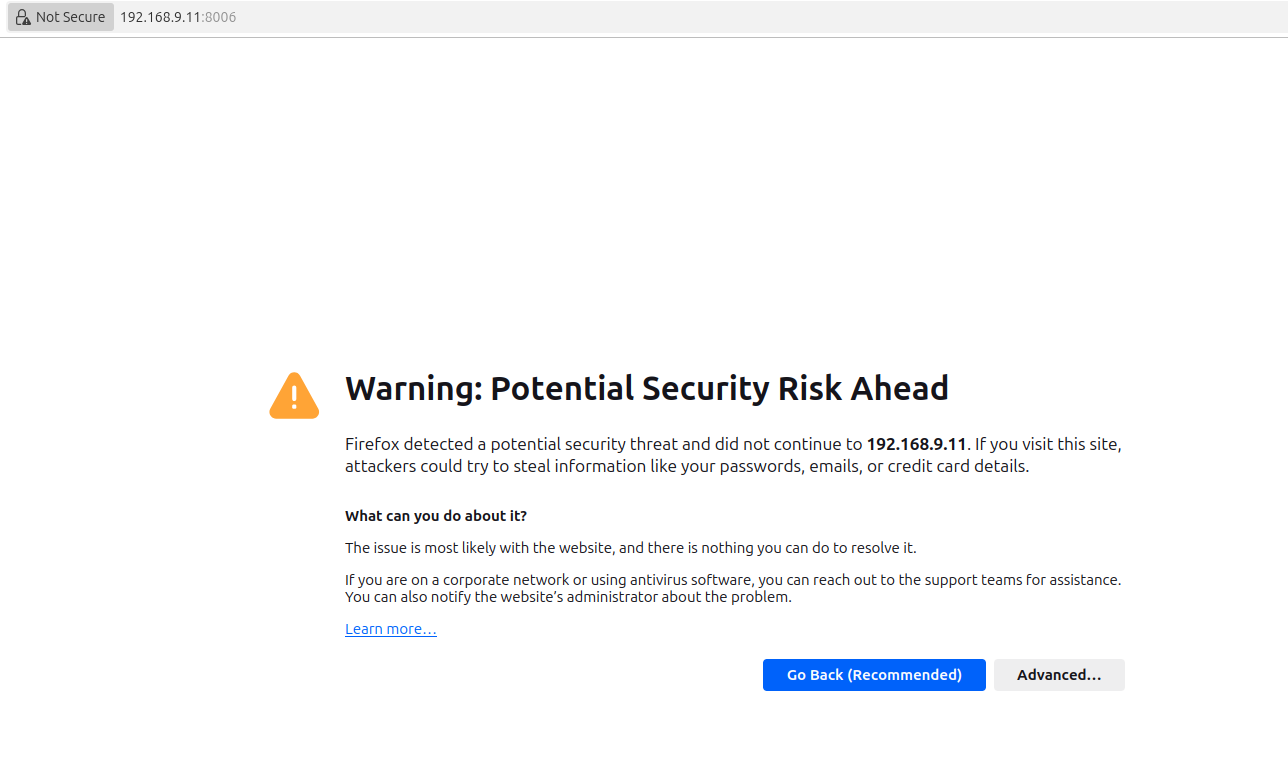Click the greyed :8006 port in the URL
The height and width of the screenshot is (762, 1288).
point(220,17)
